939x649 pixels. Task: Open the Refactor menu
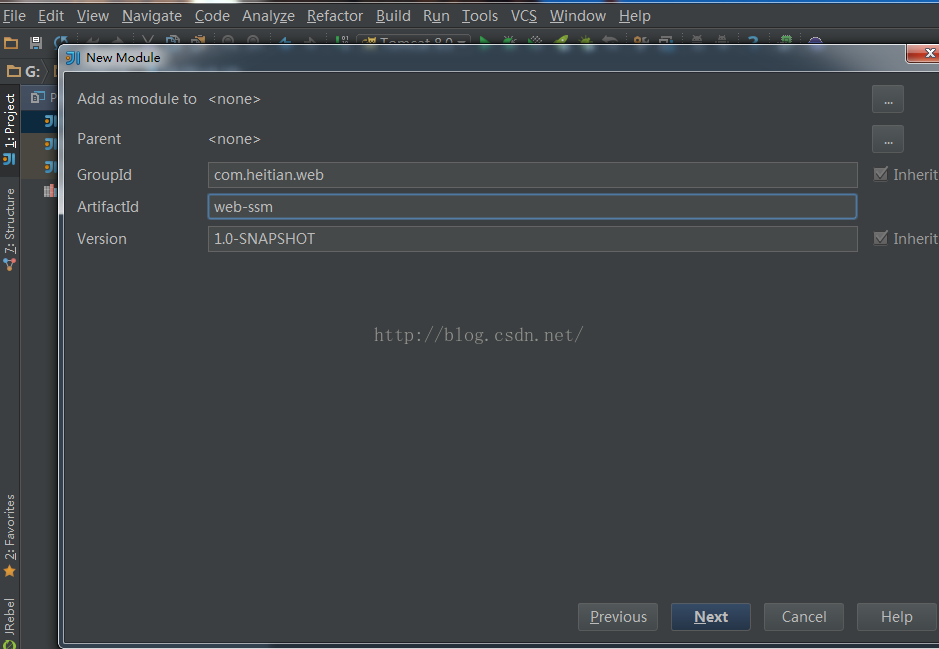coord(335,16)
